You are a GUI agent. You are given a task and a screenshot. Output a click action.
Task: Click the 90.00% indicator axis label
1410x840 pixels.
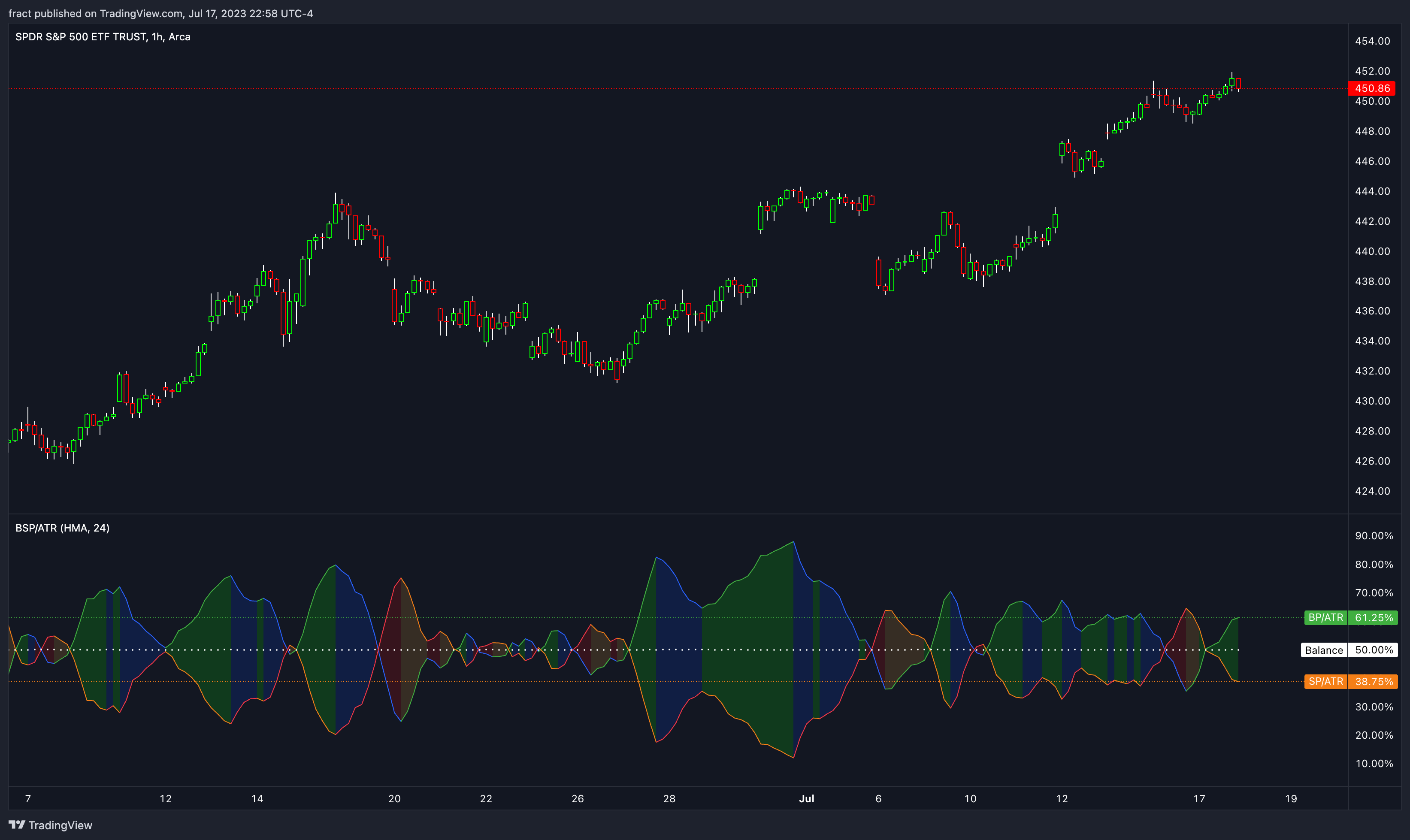click(x=1374, y=535)
